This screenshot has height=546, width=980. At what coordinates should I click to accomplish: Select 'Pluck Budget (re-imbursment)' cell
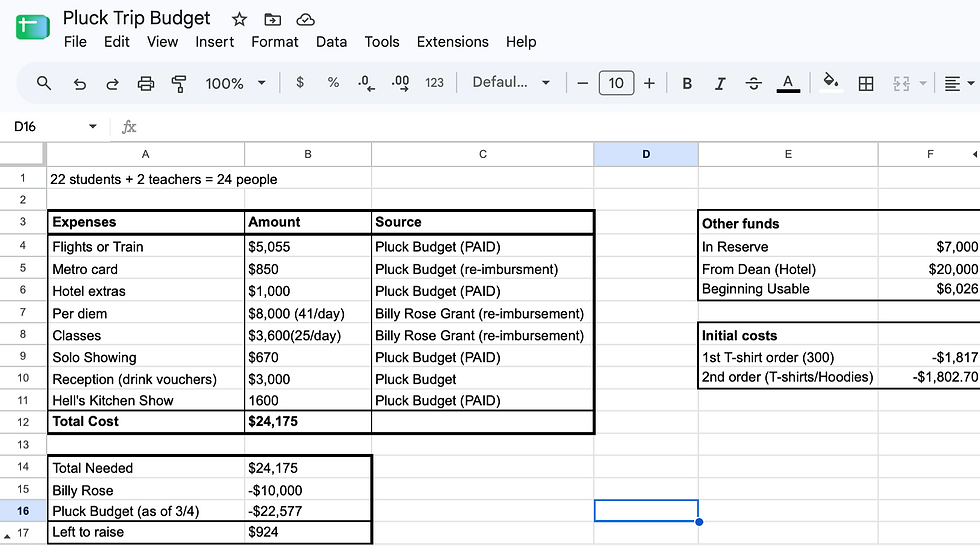(482, 269)
